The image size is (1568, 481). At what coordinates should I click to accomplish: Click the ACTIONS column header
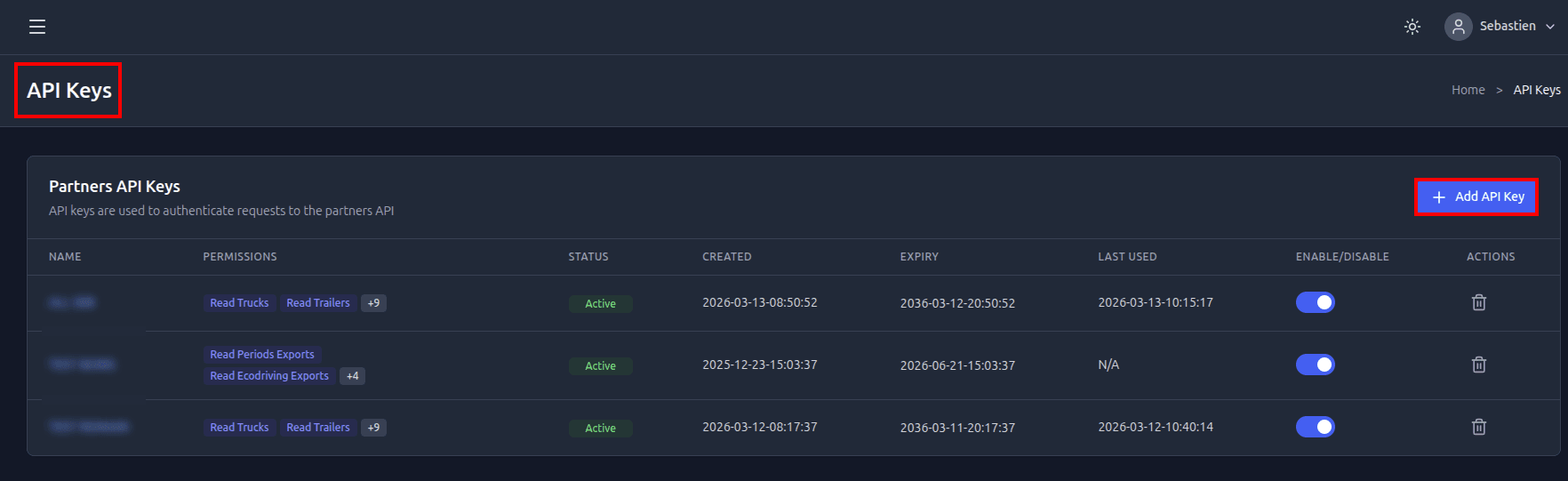[1491, 257]
